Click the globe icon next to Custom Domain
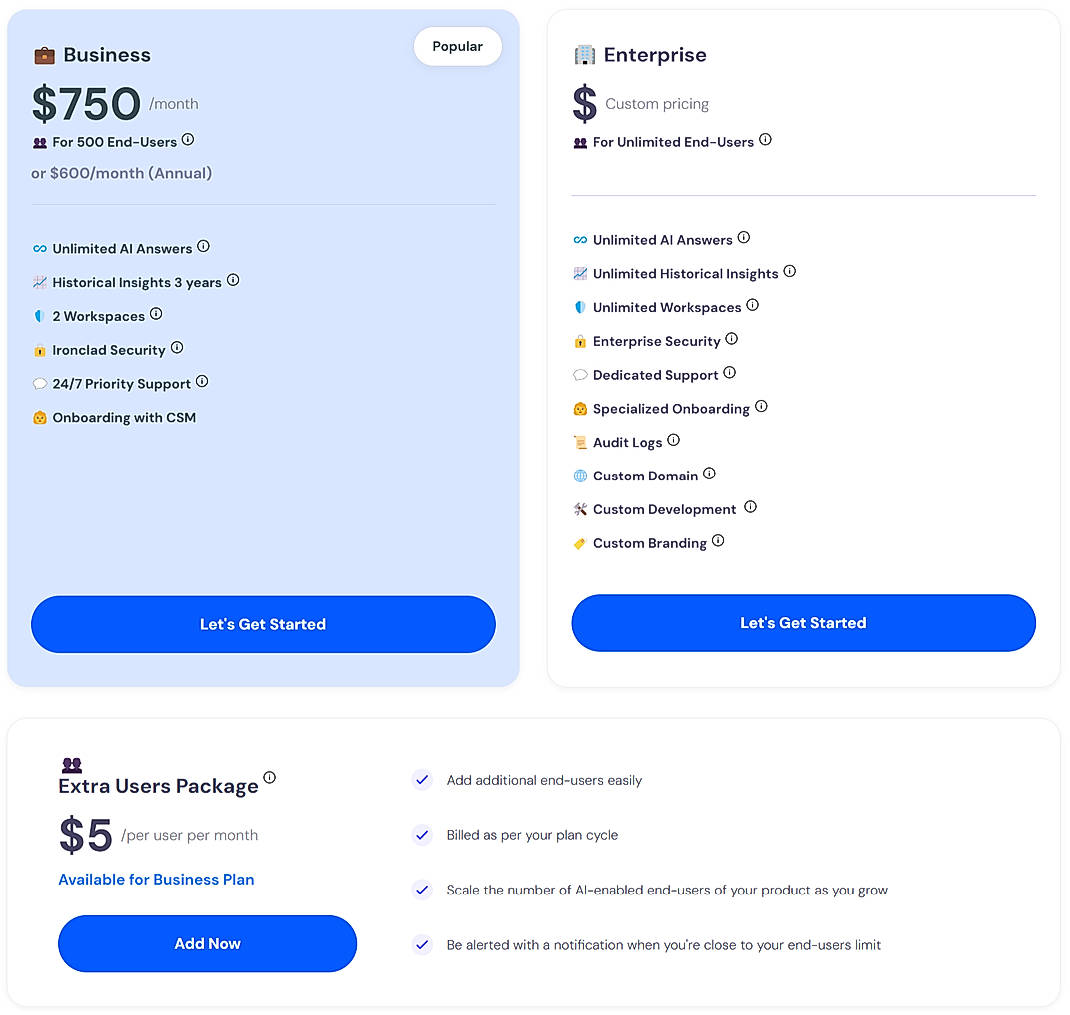Viewport: 1070px width, 1015px height. (x=579, y=475)
